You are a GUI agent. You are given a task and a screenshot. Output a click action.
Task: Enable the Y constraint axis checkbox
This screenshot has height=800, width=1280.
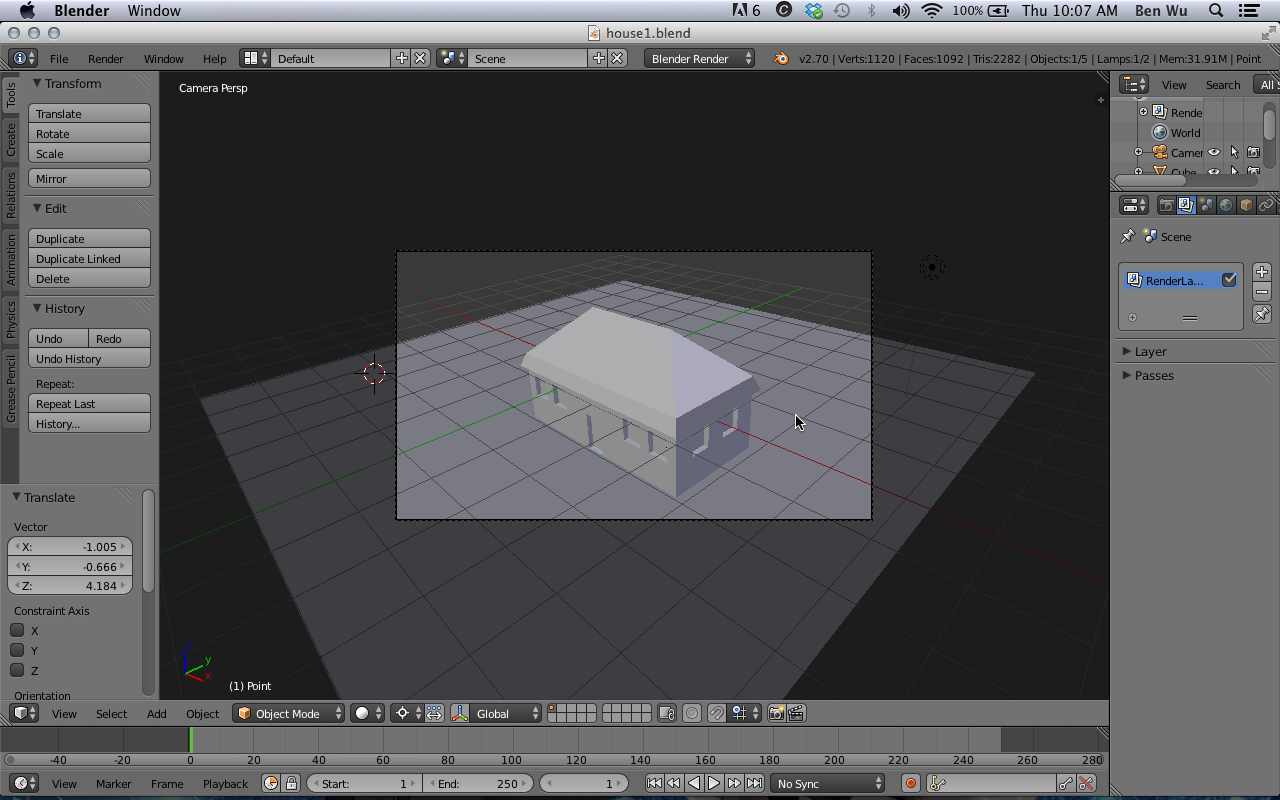[17, 650]
